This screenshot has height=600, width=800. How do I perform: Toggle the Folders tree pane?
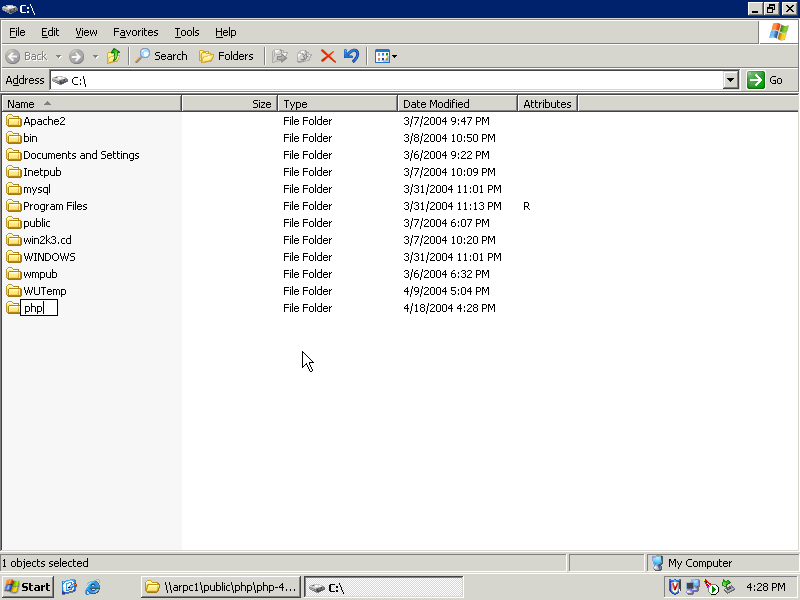[x=227, y=56]
